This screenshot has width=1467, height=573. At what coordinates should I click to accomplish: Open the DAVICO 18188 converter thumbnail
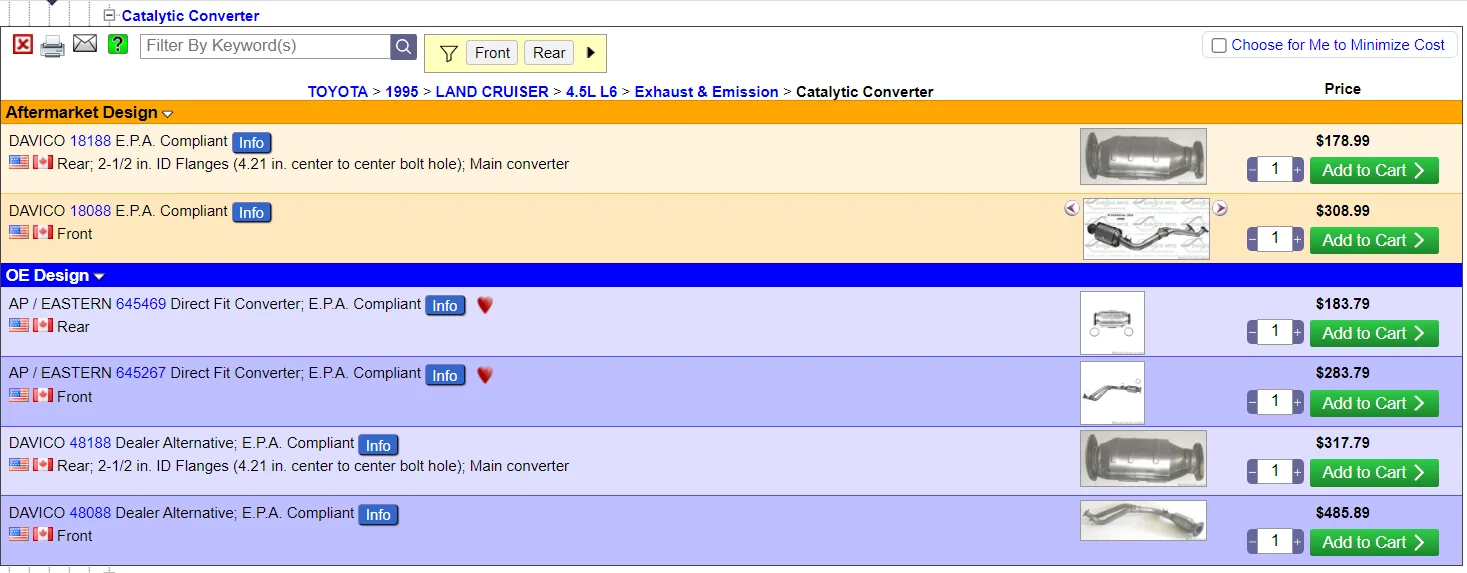click(x=1143, y=156)
